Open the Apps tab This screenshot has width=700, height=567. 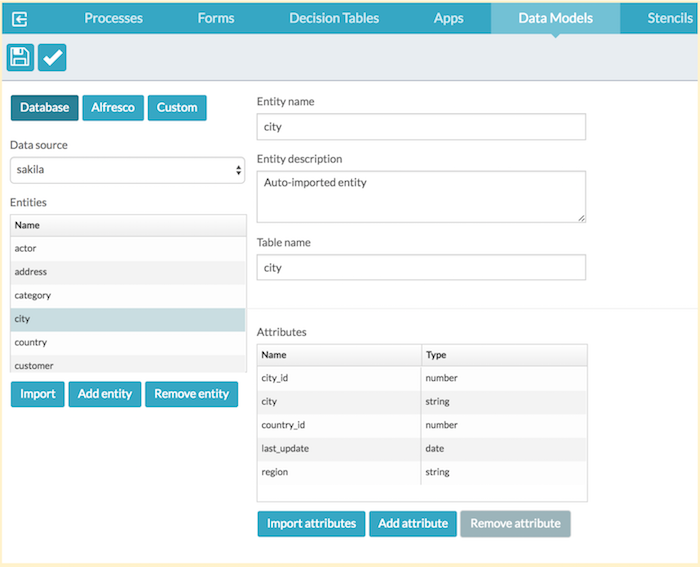[x=448, y=18]
